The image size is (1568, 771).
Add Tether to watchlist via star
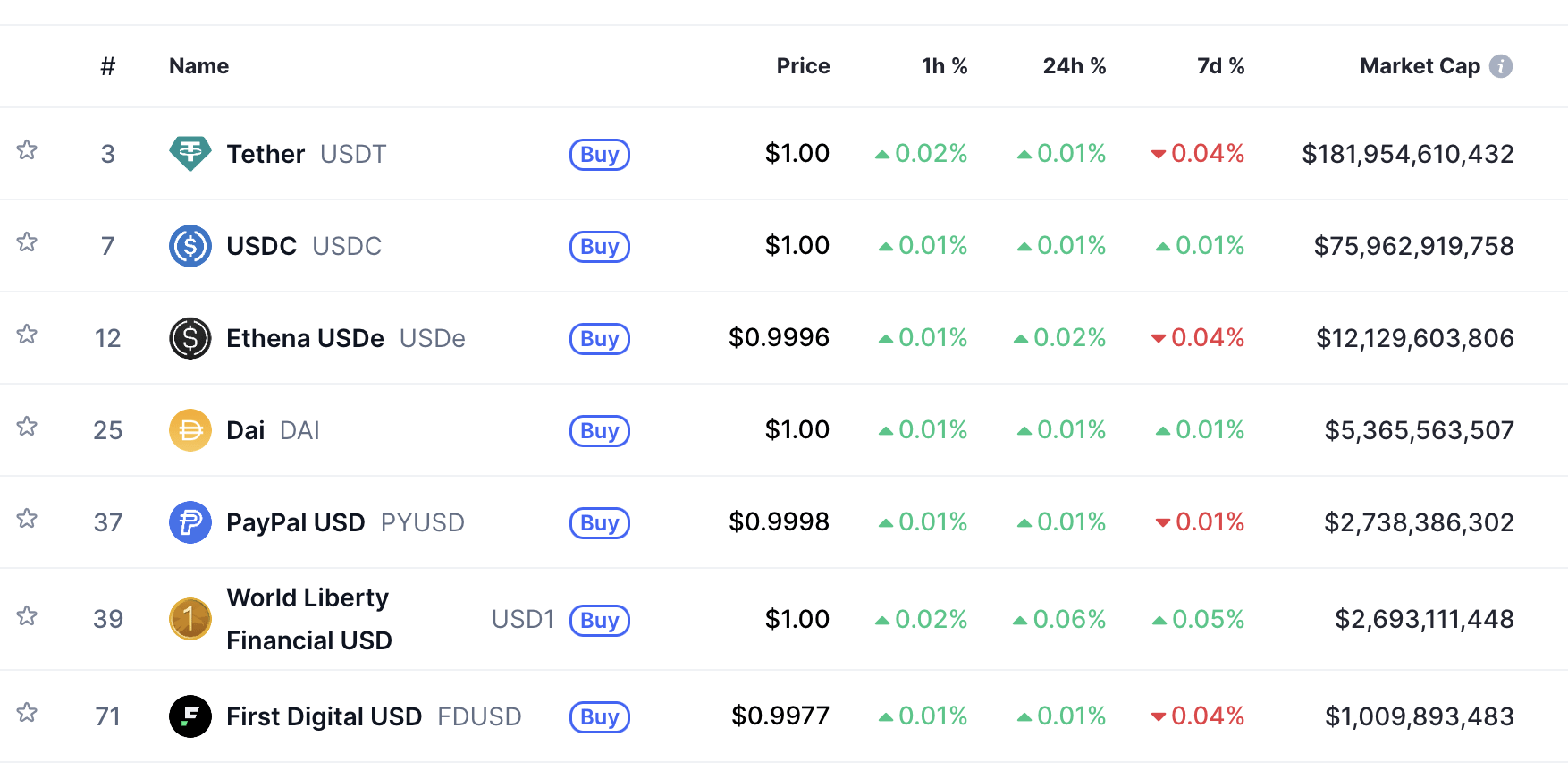click(x=27, y=150)
